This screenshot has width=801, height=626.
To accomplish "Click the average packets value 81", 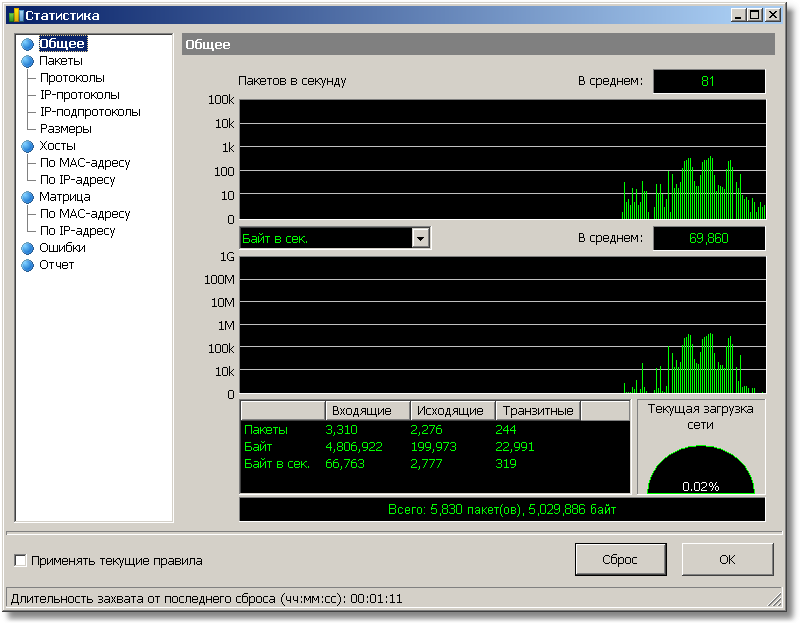I will tap(709, 81).
